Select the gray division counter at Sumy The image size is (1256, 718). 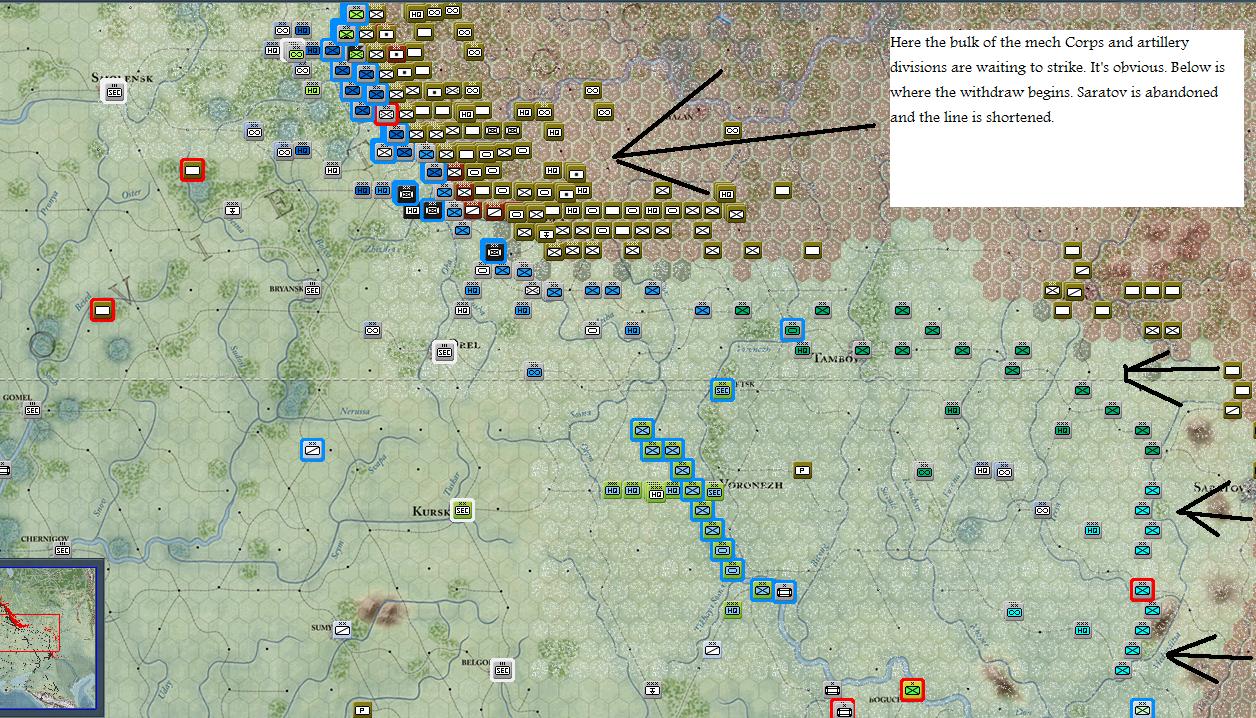click(x=343, y=630)
